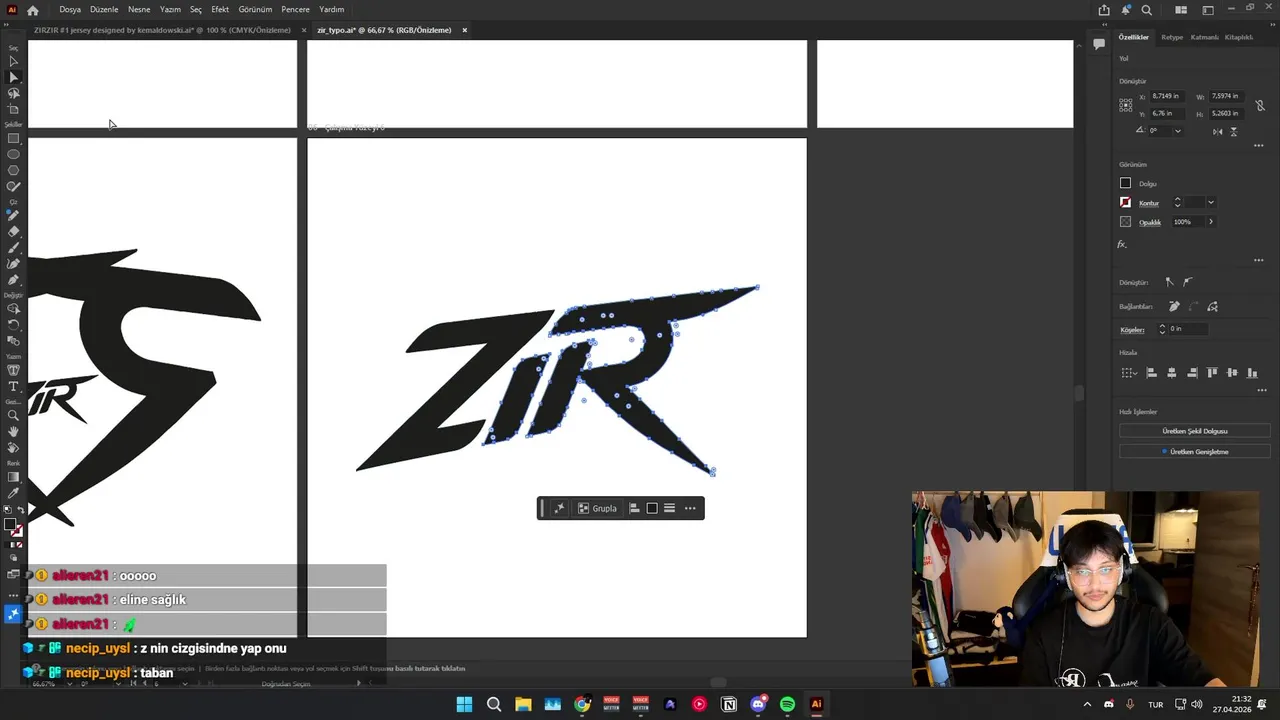1280x720 pixels.
Task: Click Üretken Genişletme button
Action: (1194, 452)
